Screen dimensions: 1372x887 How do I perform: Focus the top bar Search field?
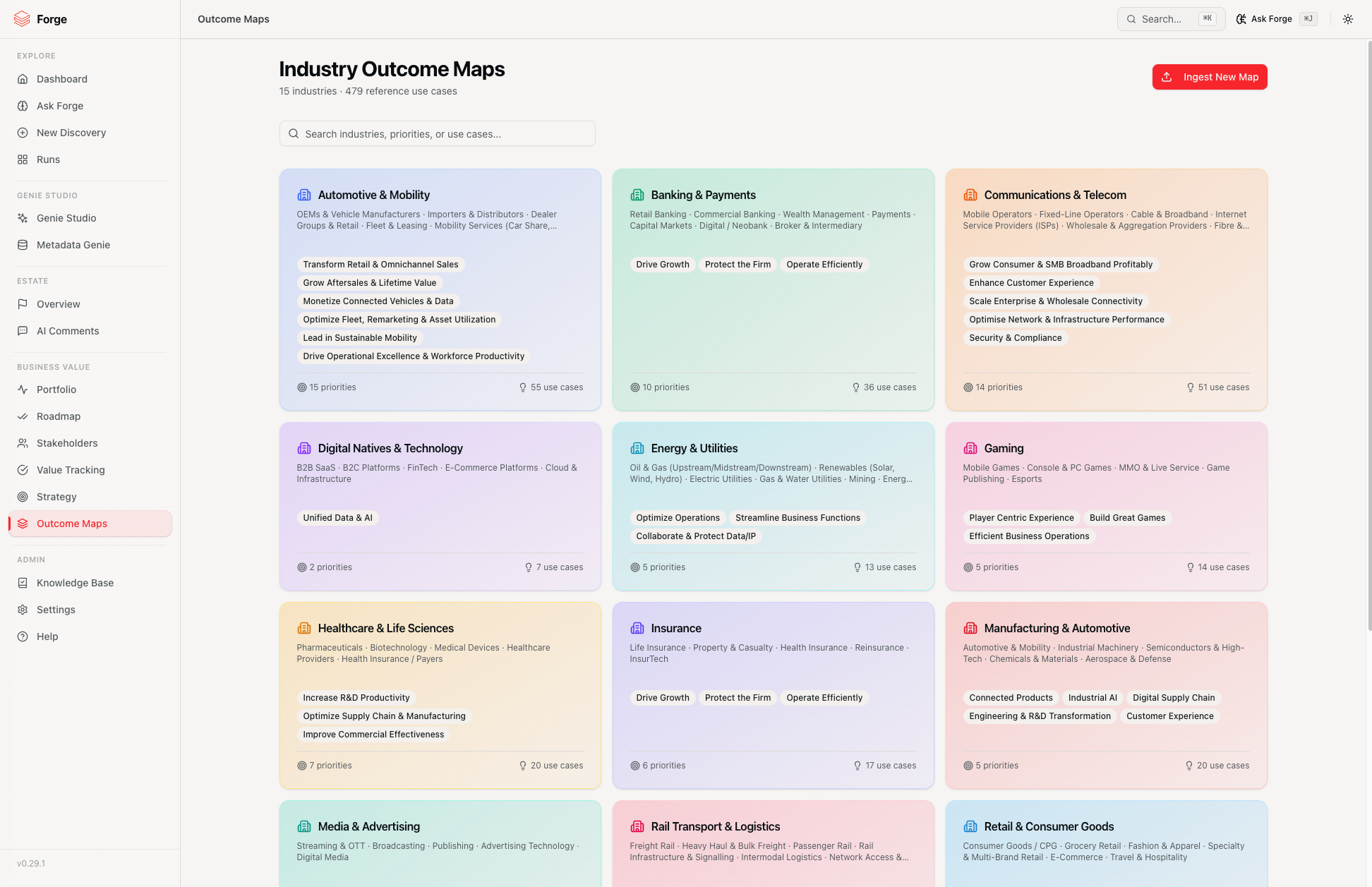pyautogui.click(x=1171, y=19)
